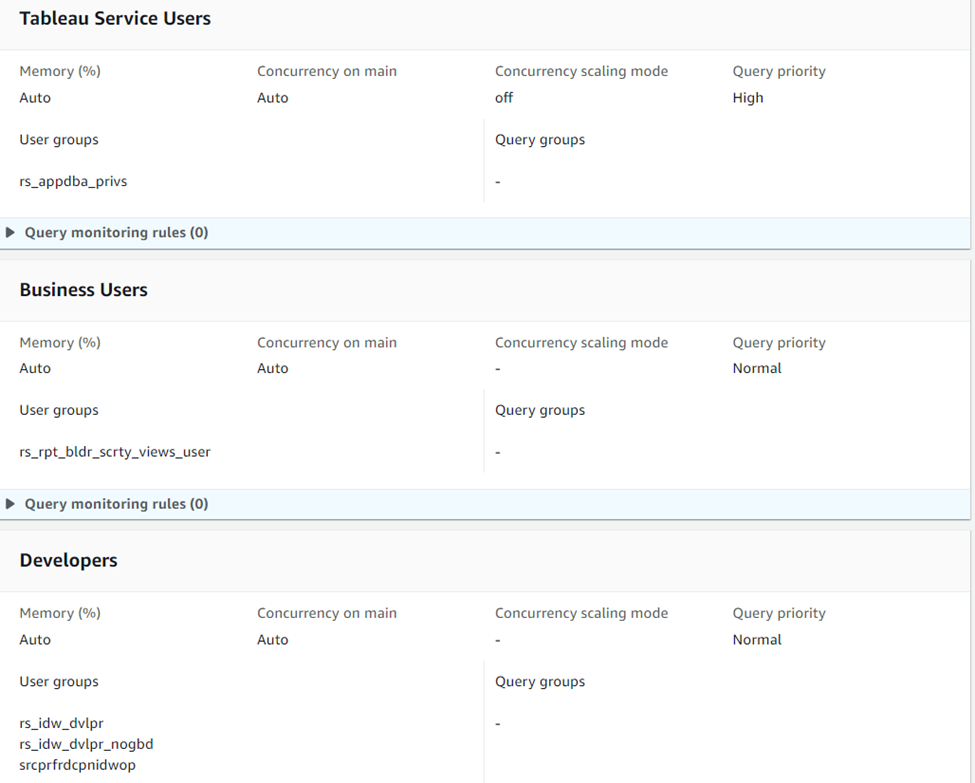
Task: Click User groups label in Tableau Service Users
Action: click(x=59, y=140)
